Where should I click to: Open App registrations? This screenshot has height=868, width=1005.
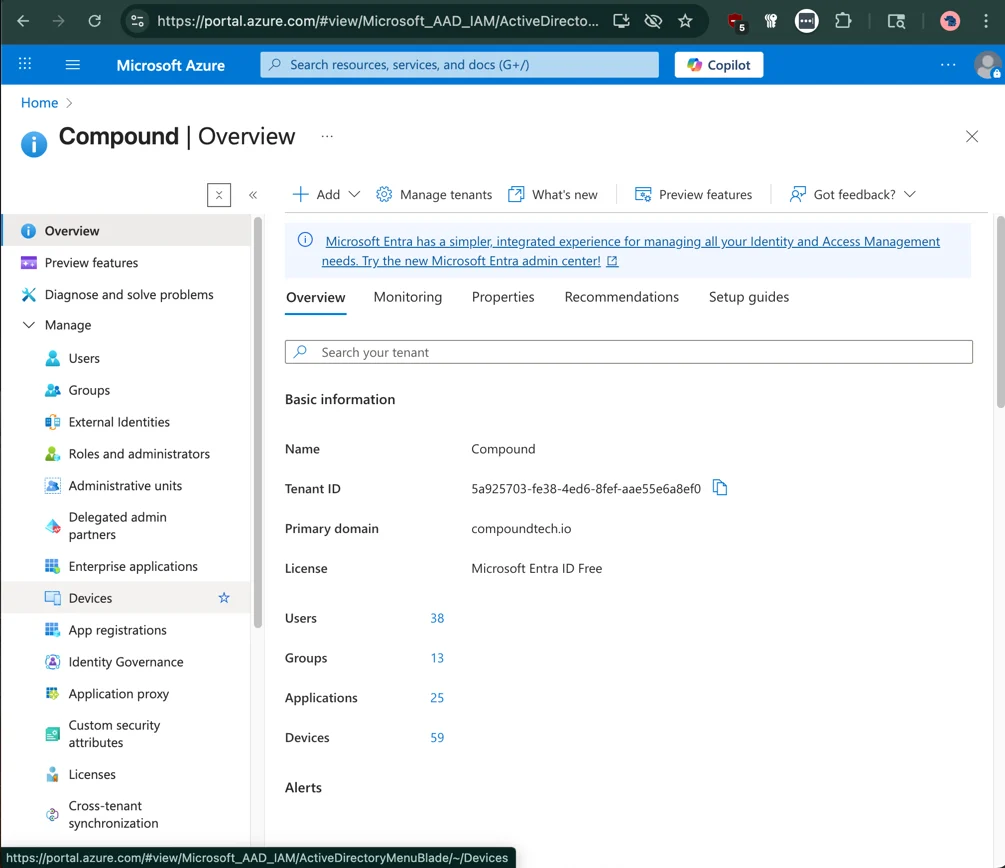[117, 629]
